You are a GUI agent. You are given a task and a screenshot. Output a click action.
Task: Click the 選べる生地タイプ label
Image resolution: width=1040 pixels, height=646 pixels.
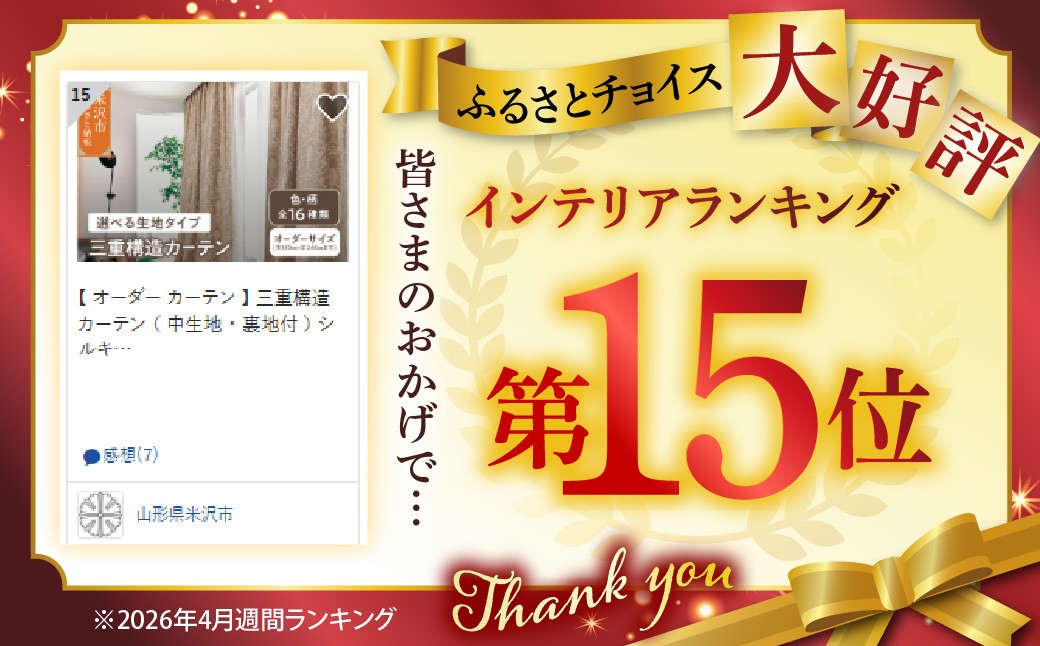pos(149,222)
